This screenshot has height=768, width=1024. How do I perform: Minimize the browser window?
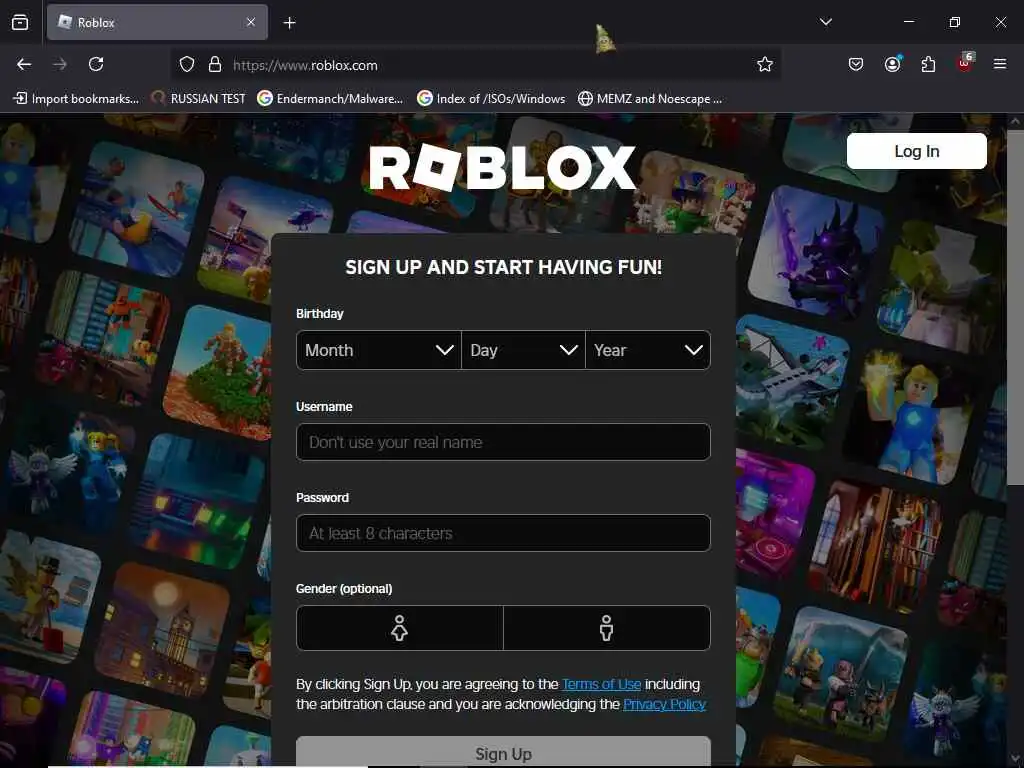click(908, 22)
